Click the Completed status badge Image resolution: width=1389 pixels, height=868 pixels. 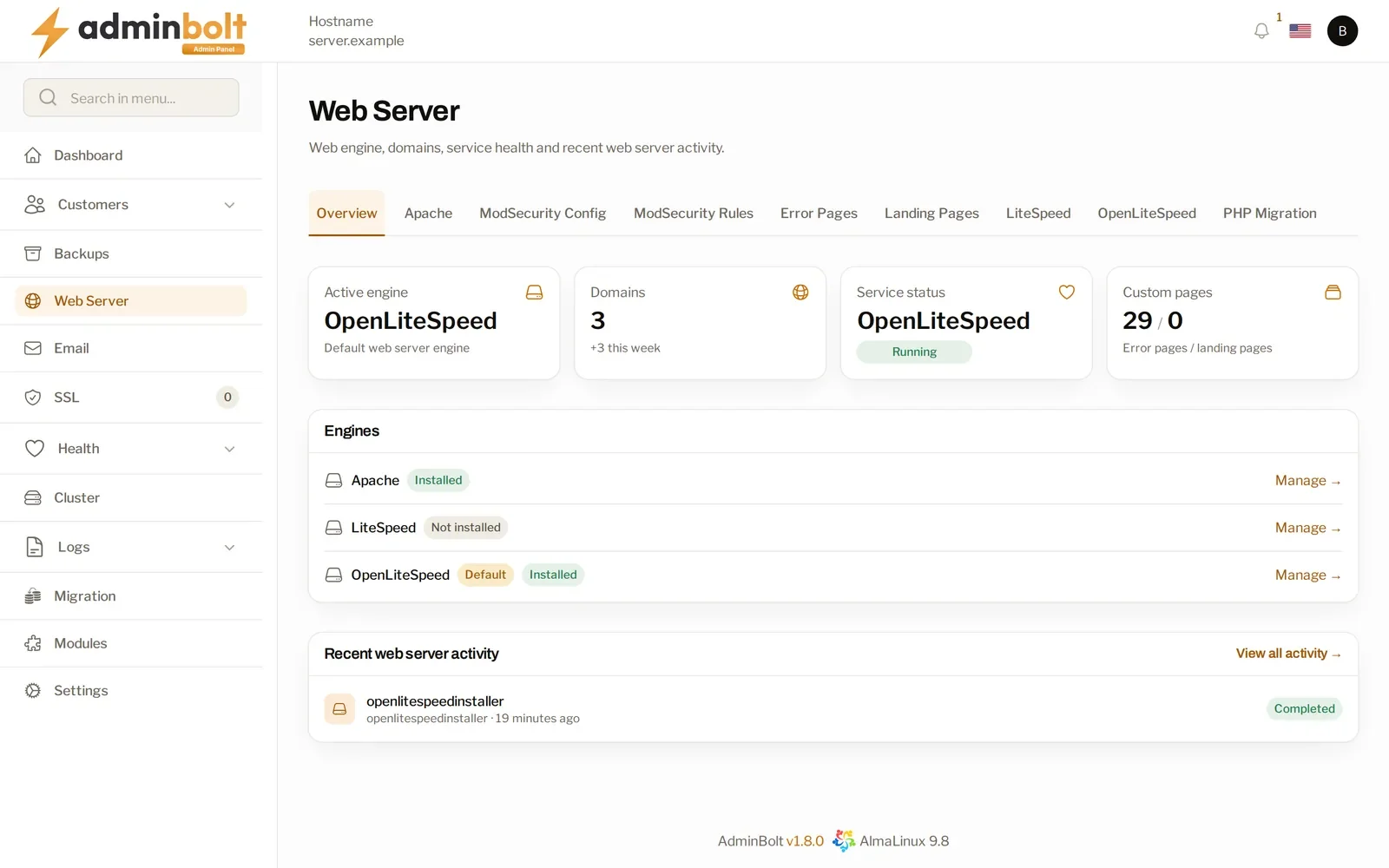(1304, 709)
